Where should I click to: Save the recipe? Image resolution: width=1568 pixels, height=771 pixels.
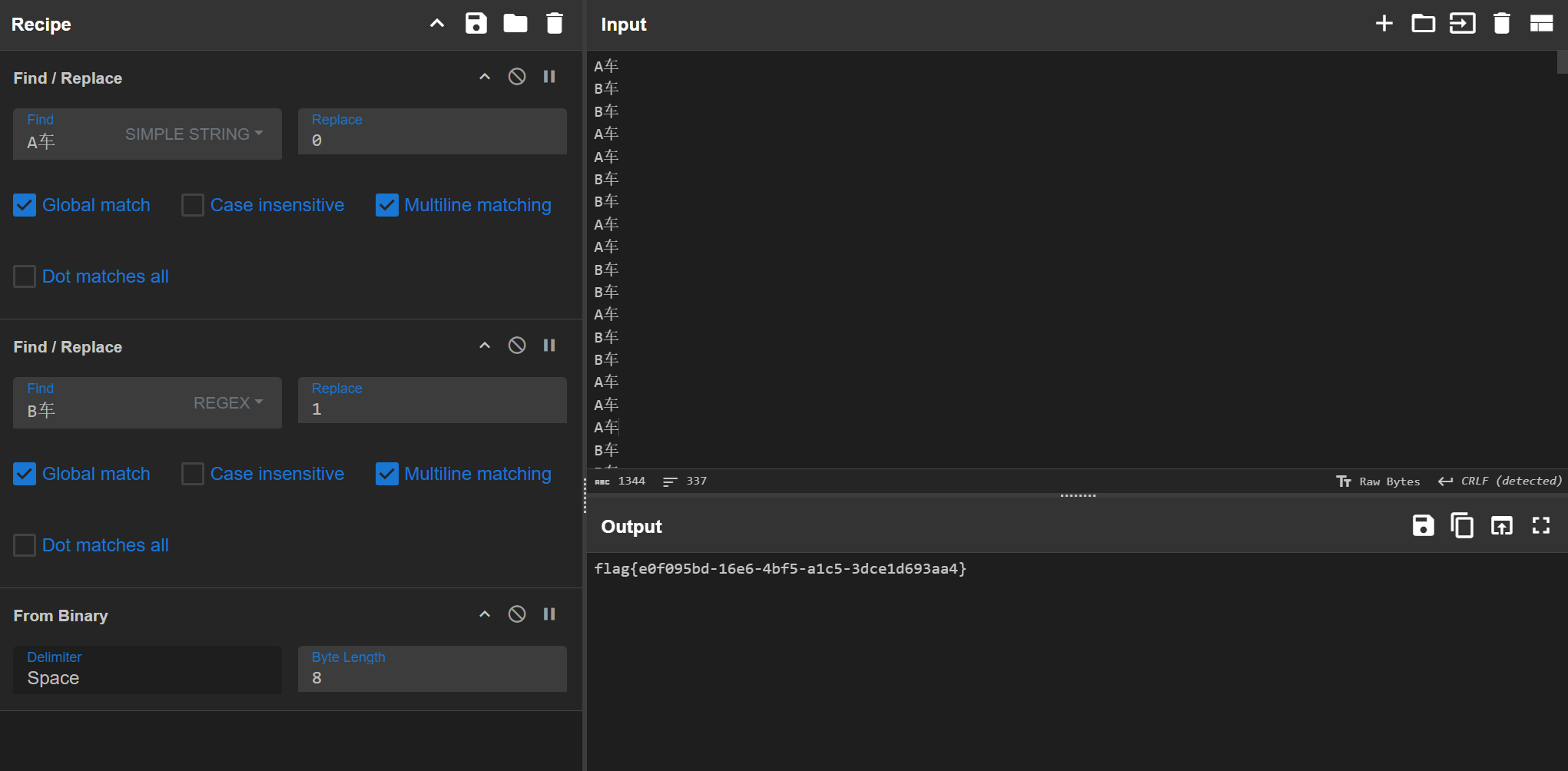[476, 24]
